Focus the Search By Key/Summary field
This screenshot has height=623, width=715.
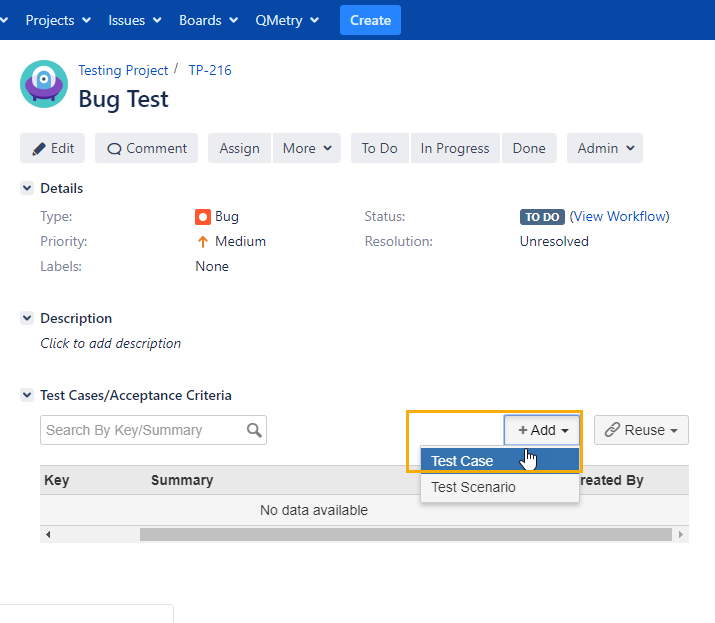click(x=153, y=430)
